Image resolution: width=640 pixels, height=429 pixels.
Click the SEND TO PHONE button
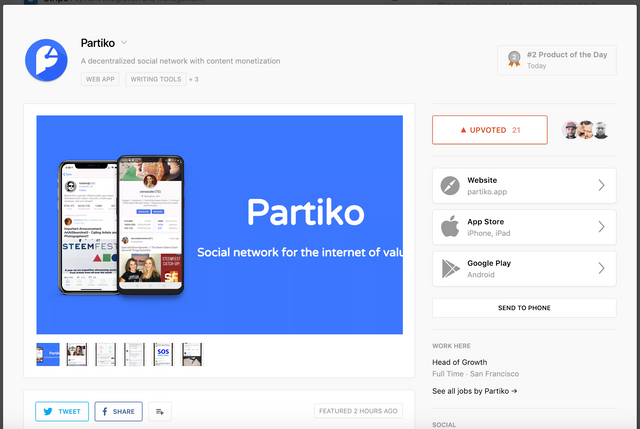tap(524, 308)
